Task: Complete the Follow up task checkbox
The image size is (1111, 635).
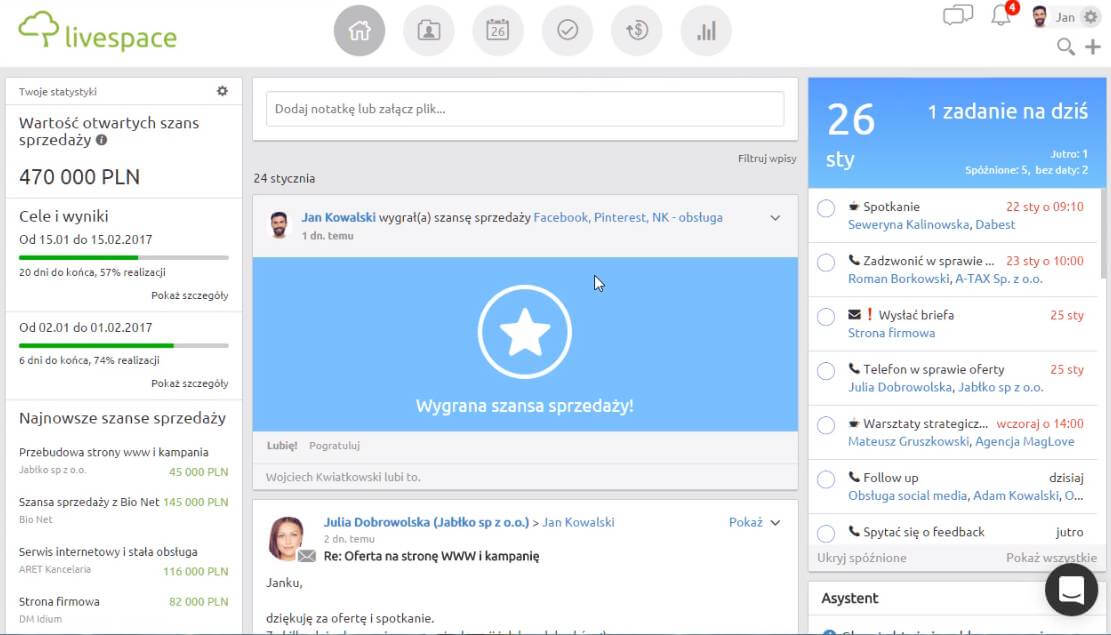Action: click(826, 479)
